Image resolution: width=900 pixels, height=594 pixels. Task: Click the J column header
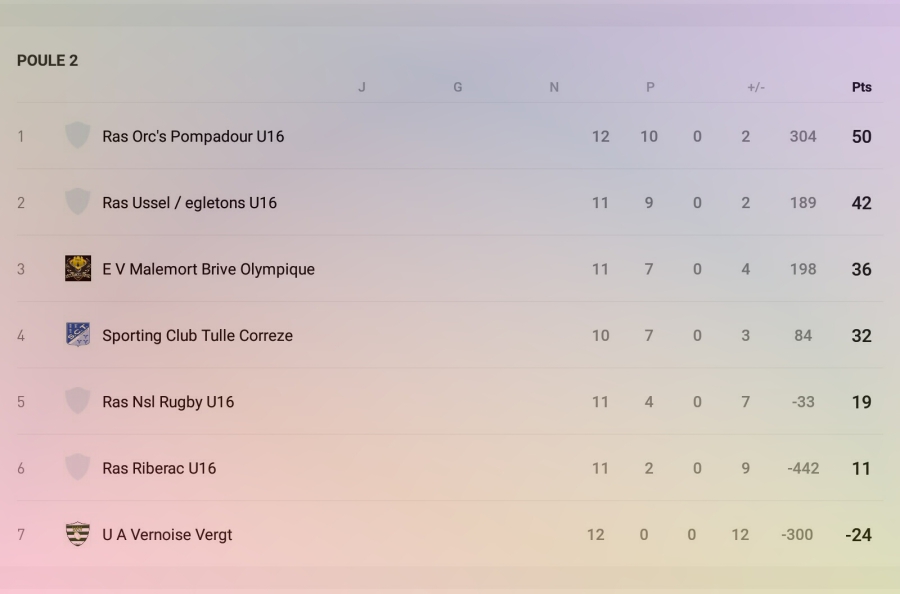362,87
